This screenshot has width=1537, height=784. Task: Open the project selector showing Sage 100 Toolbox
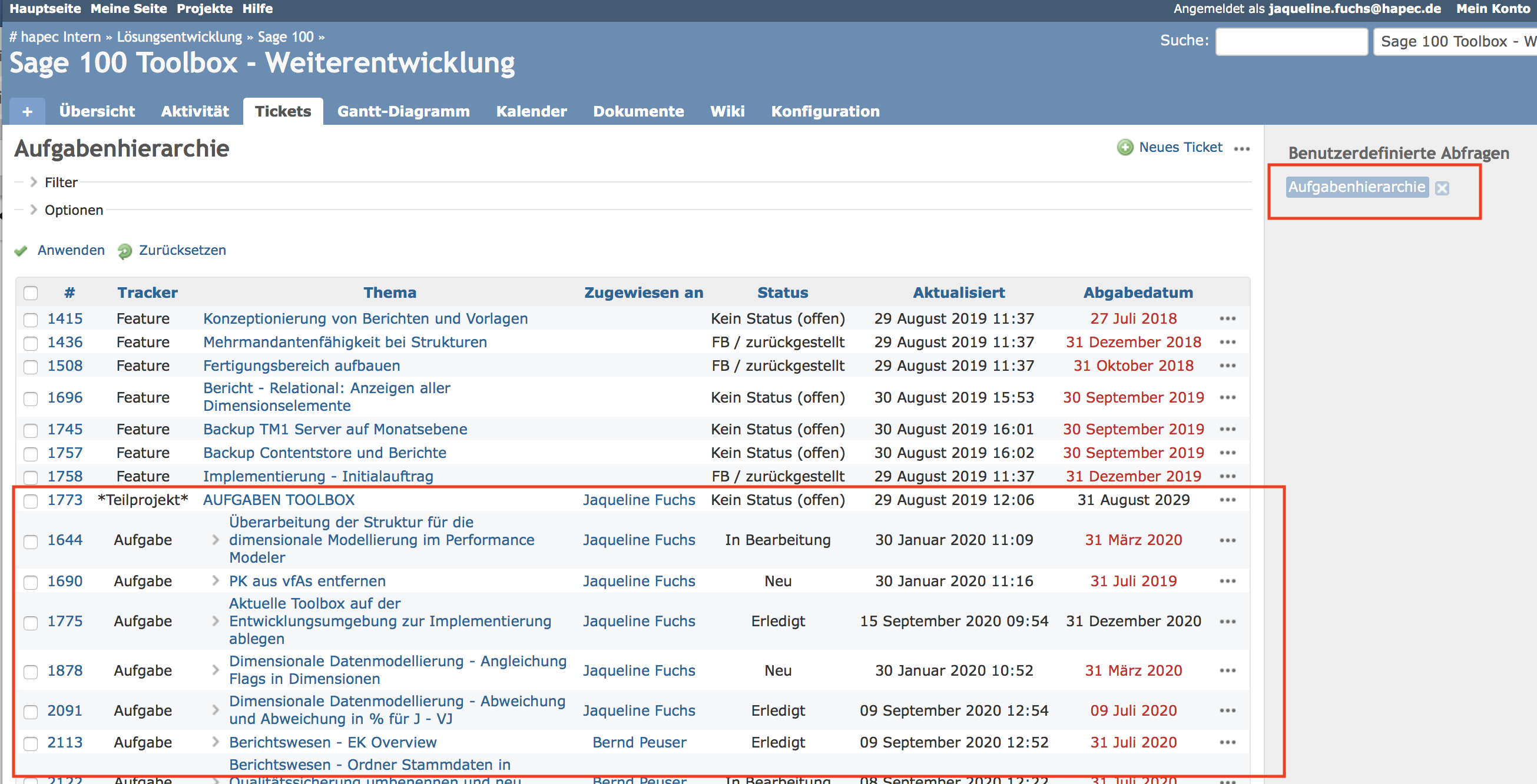[1455, 42]
